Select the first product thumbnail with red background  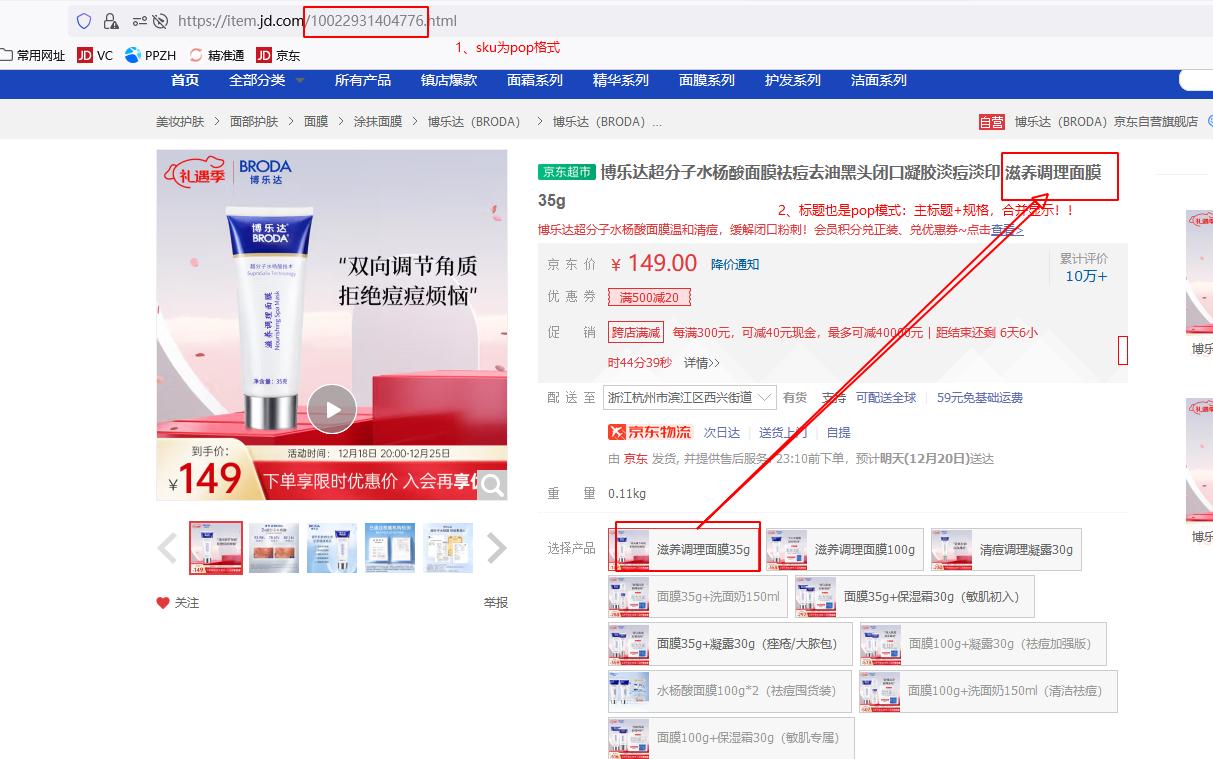coord(216,548)
